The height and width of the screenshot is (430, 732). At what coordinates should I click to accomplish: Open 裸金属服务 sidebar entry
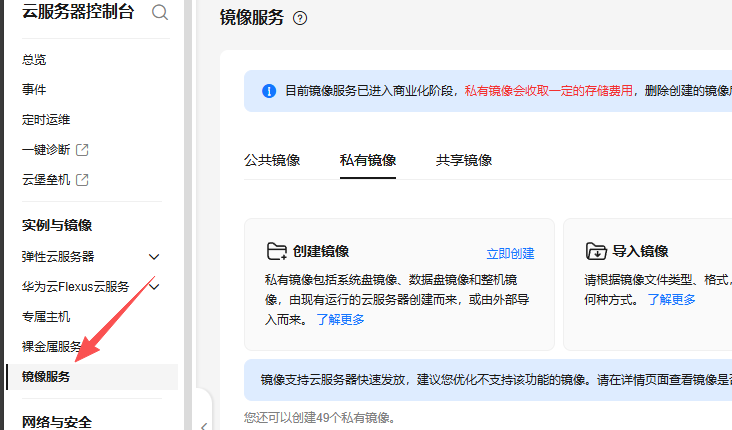52,346
